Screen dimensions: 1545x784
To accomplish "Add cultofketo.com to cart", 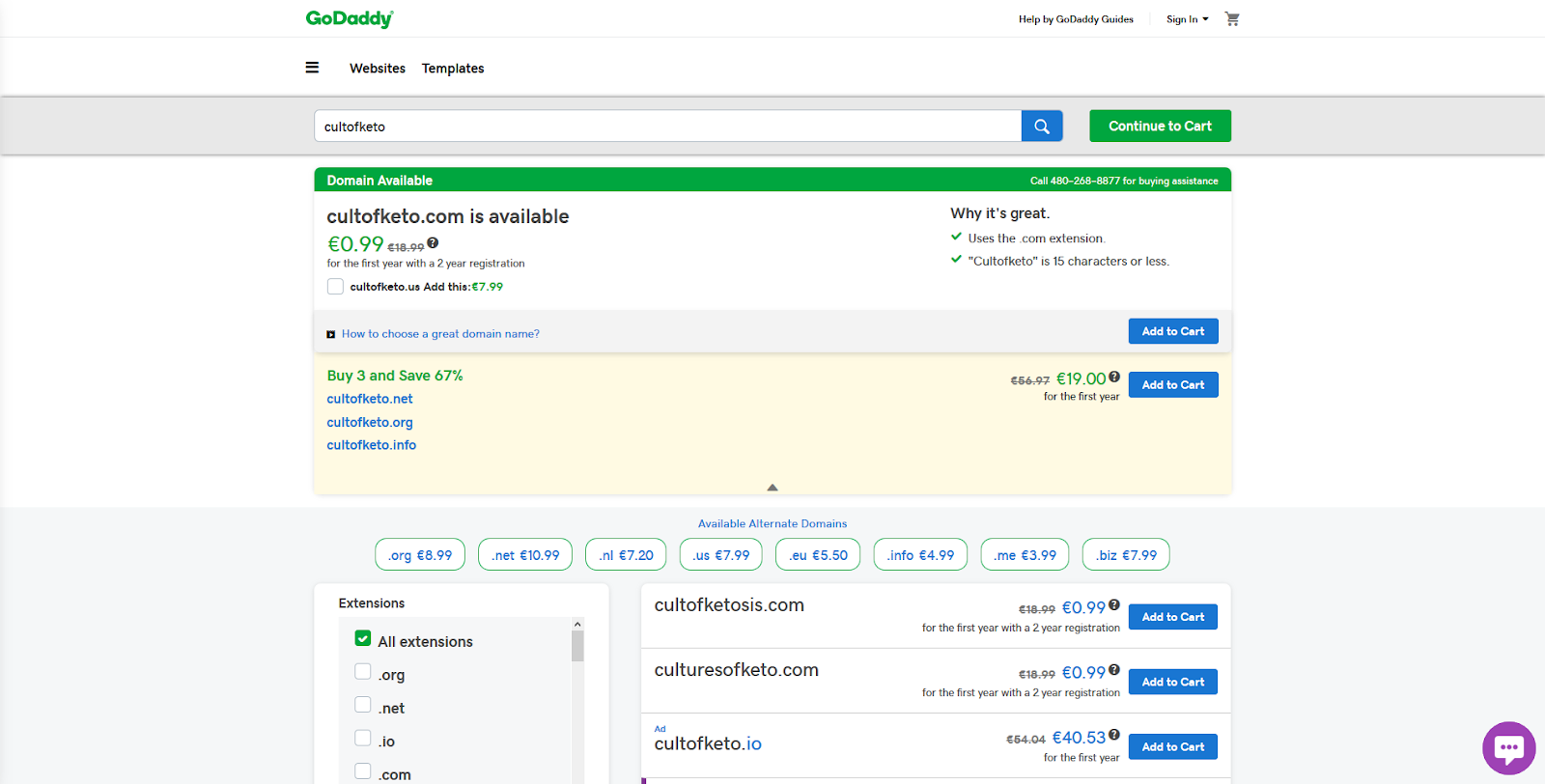I will 1173,331.
